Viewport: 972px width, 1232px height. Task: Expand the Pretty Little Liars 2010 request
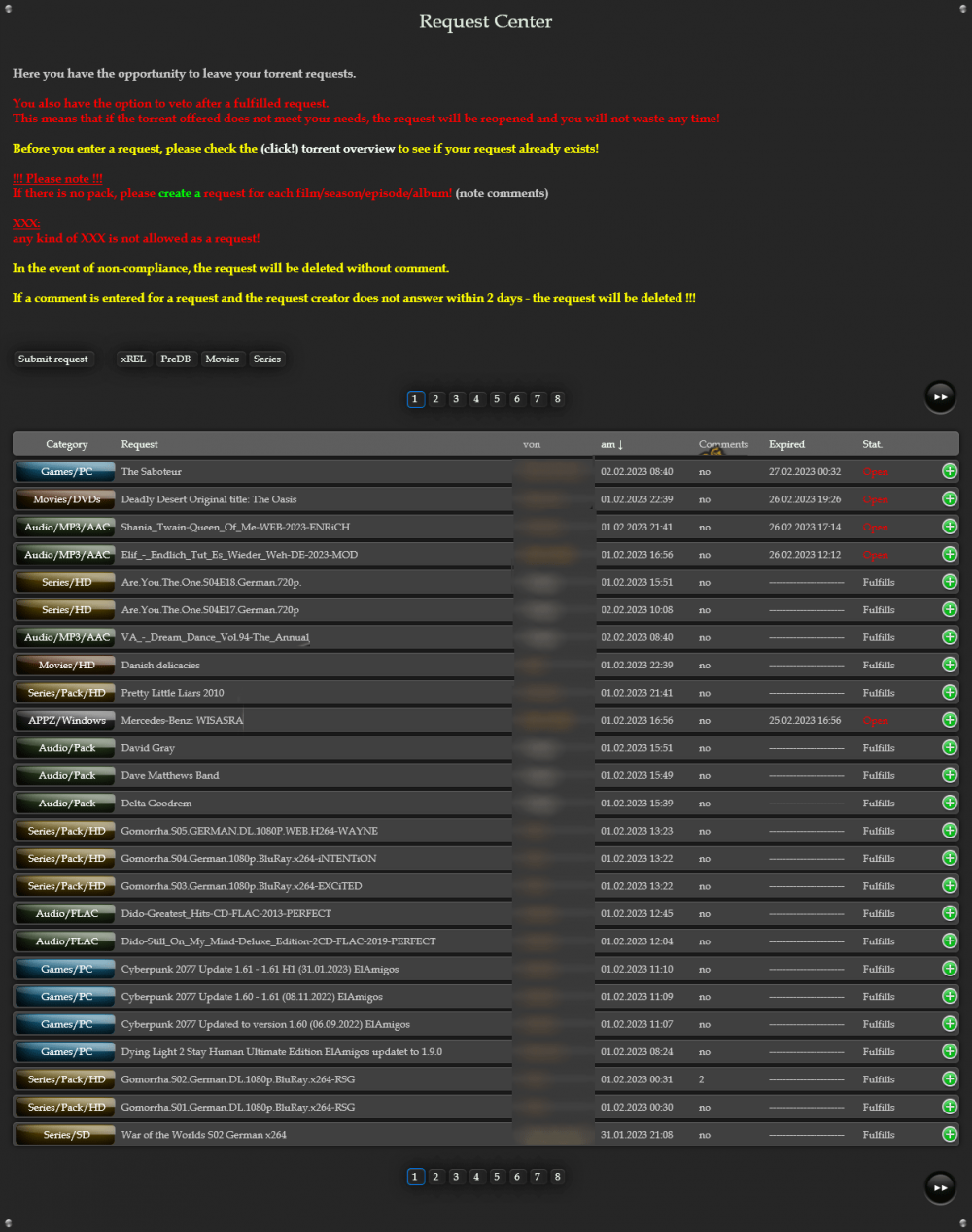(x=949, y=693)
